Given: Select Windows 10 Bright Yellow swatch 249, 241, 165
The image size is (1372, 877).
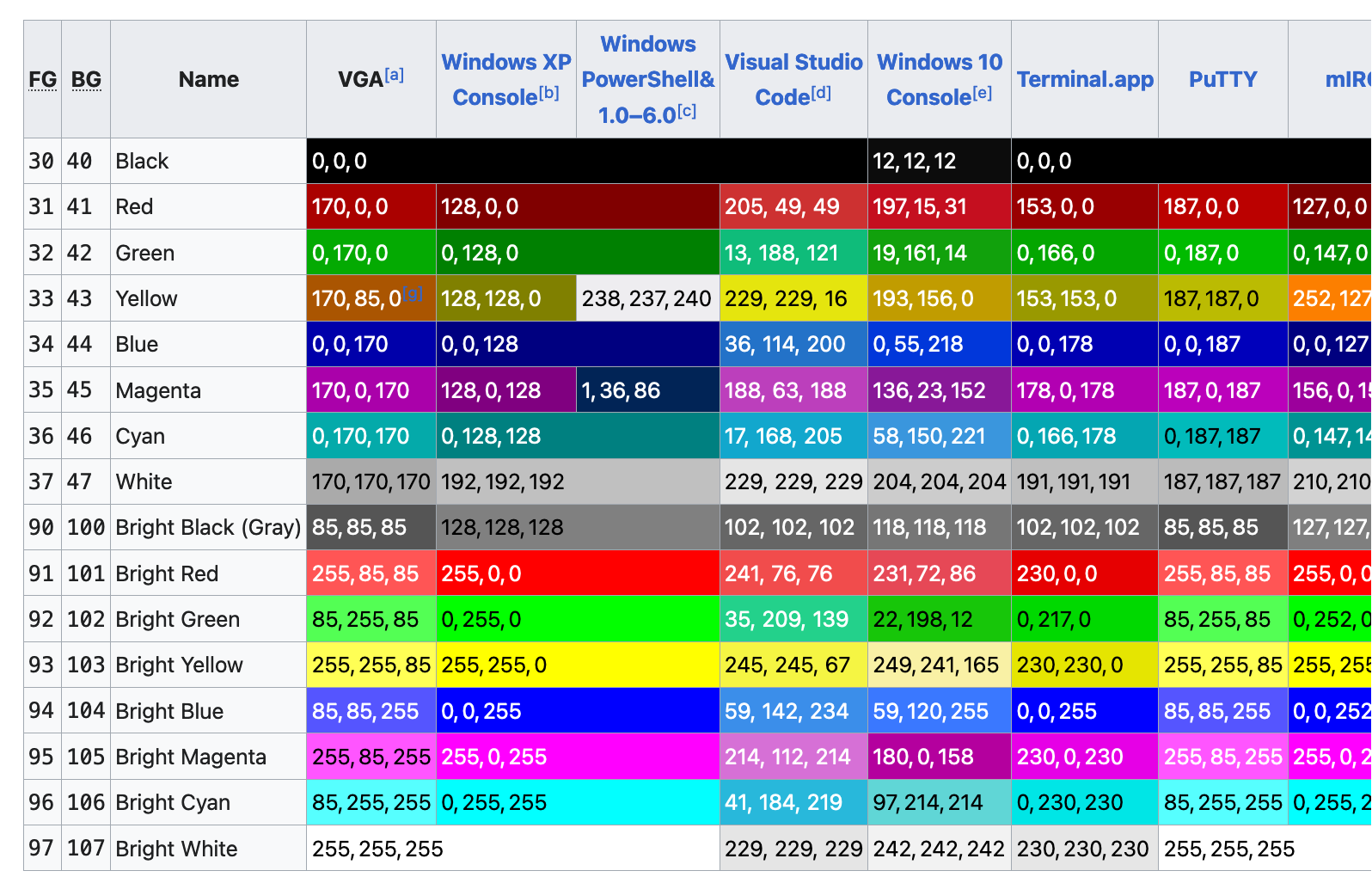Looking at the screenshot, I should click(940, 665).
